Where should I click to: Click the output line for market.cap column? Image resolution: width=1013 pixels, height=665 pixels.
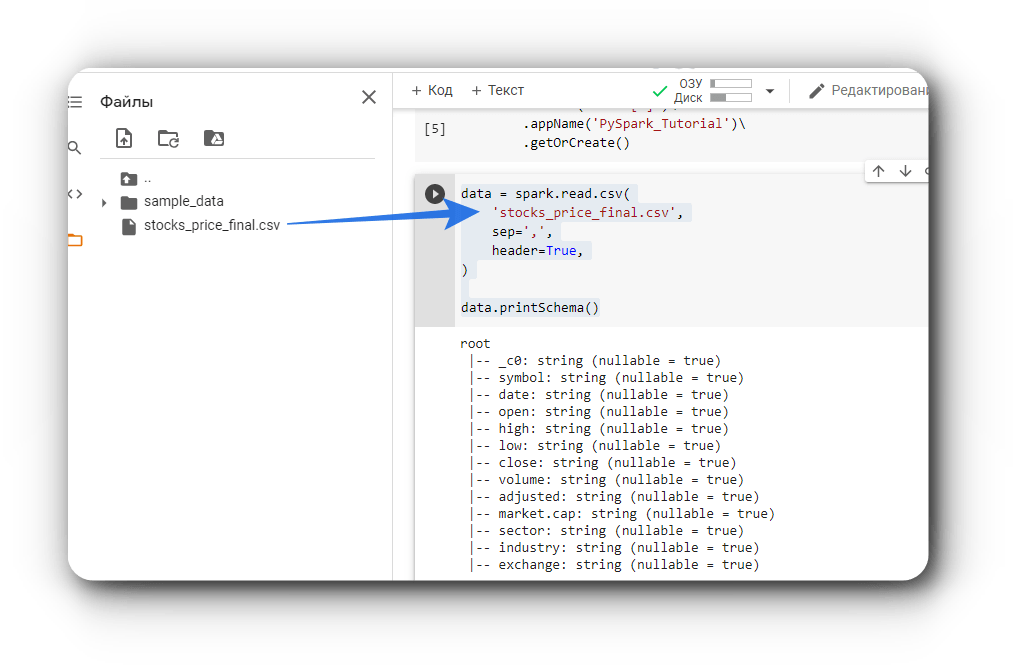[621, 514]
